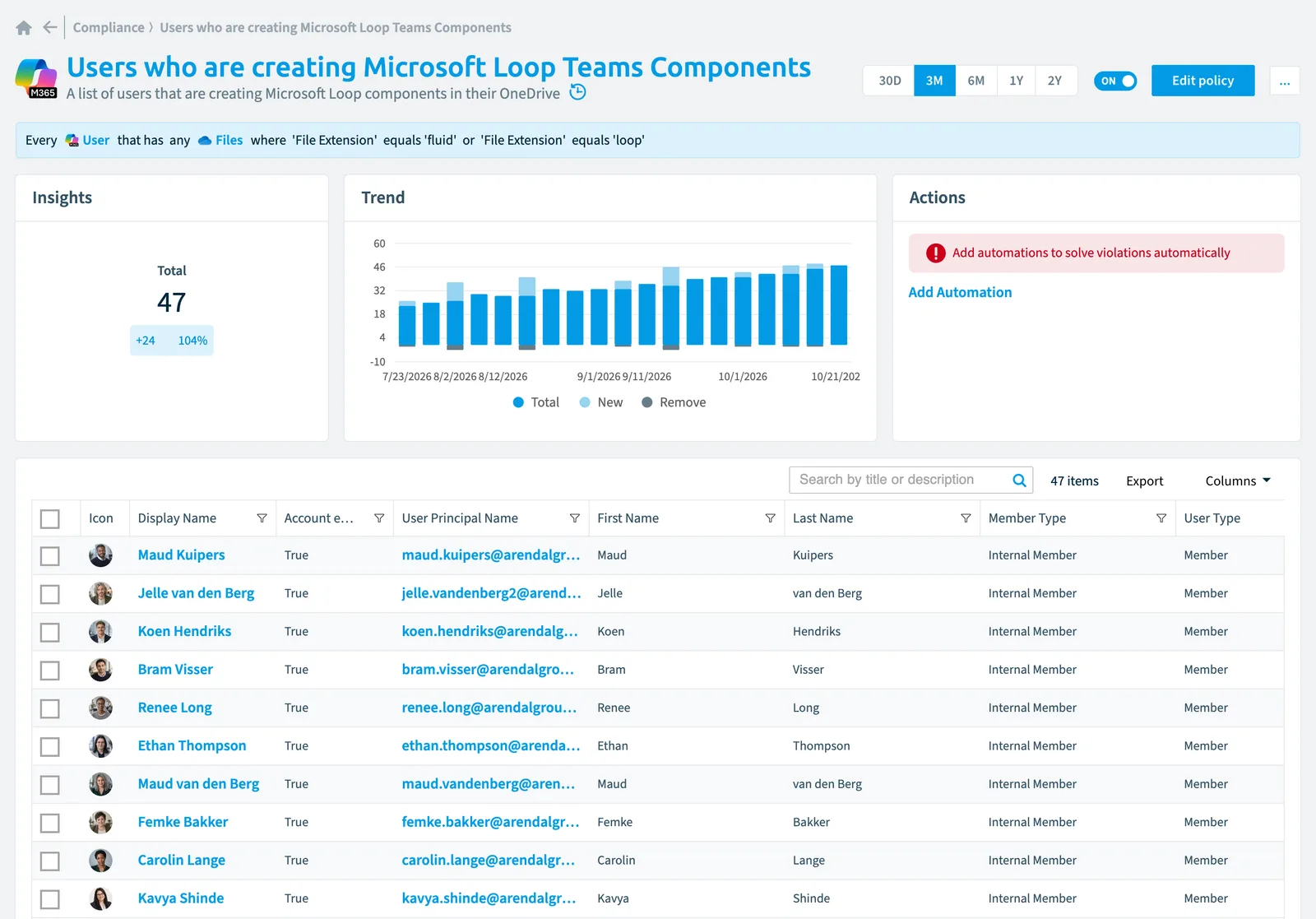Toggle the Remove legend color dot
Viewport: 1316px width, 919px height.
[647, 402]
